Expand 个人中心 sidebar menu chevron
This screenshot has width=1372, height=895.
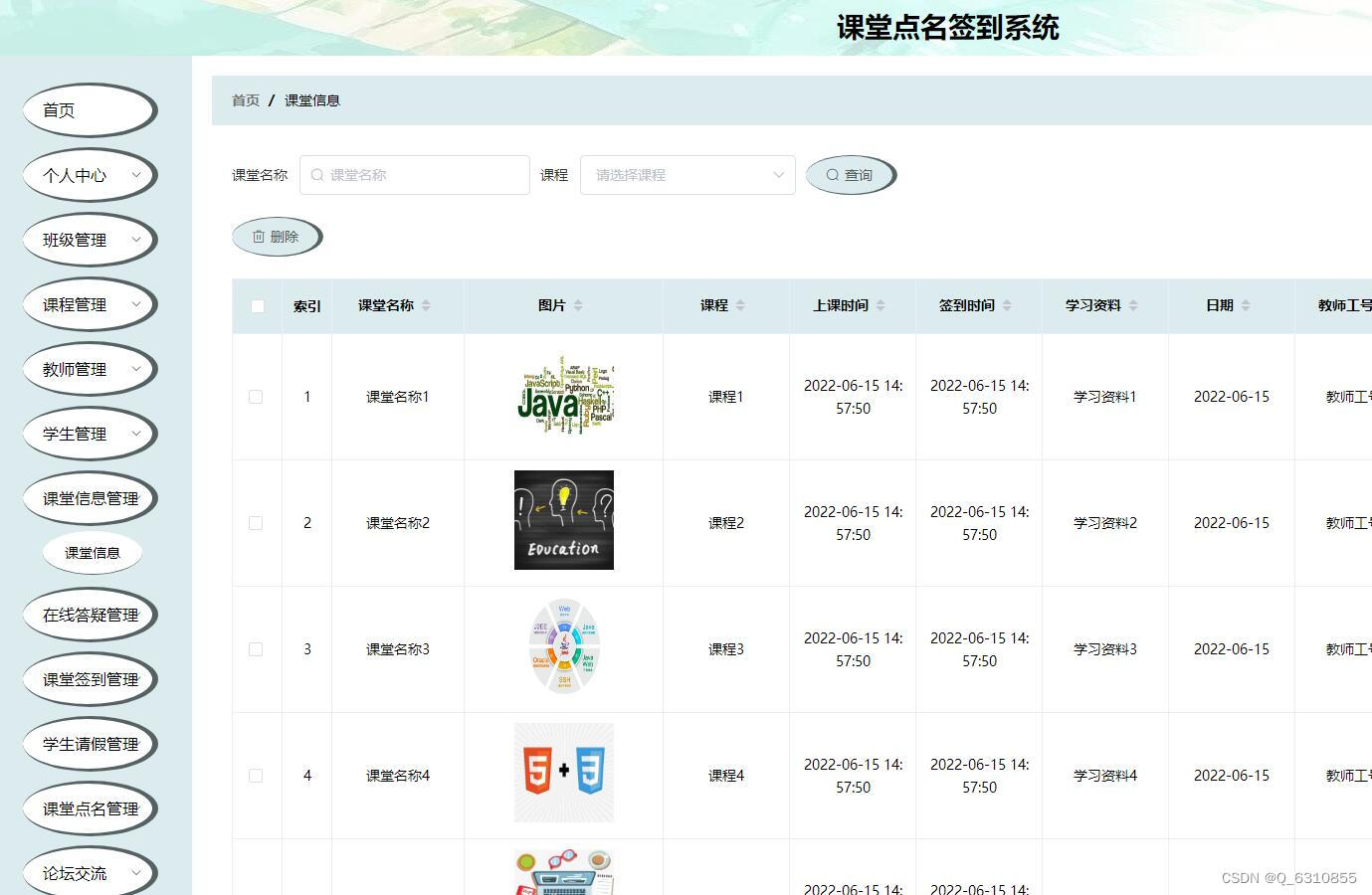[136, 175]
